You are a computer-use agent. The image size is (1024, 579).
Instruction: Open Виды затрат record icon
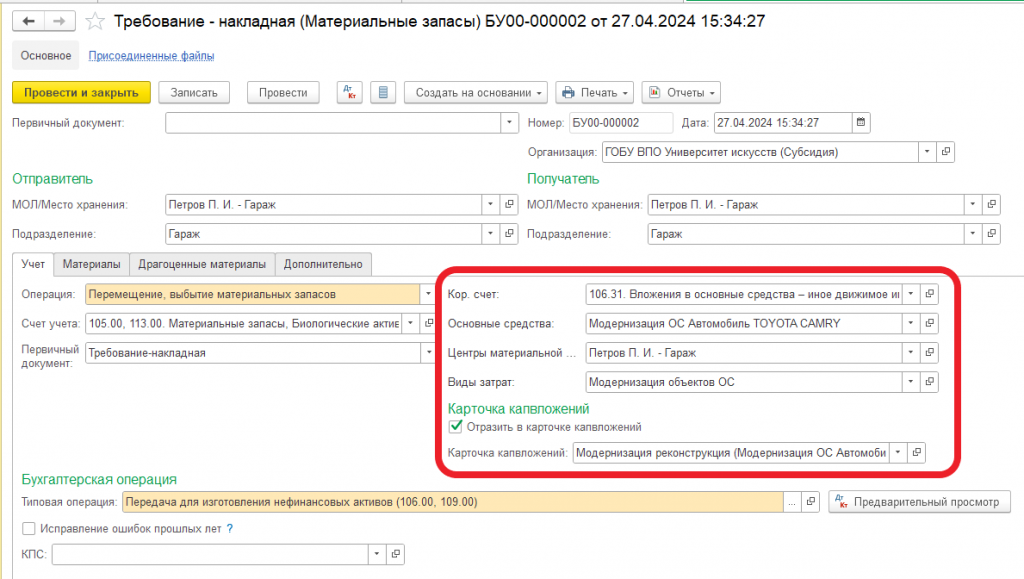929,382
